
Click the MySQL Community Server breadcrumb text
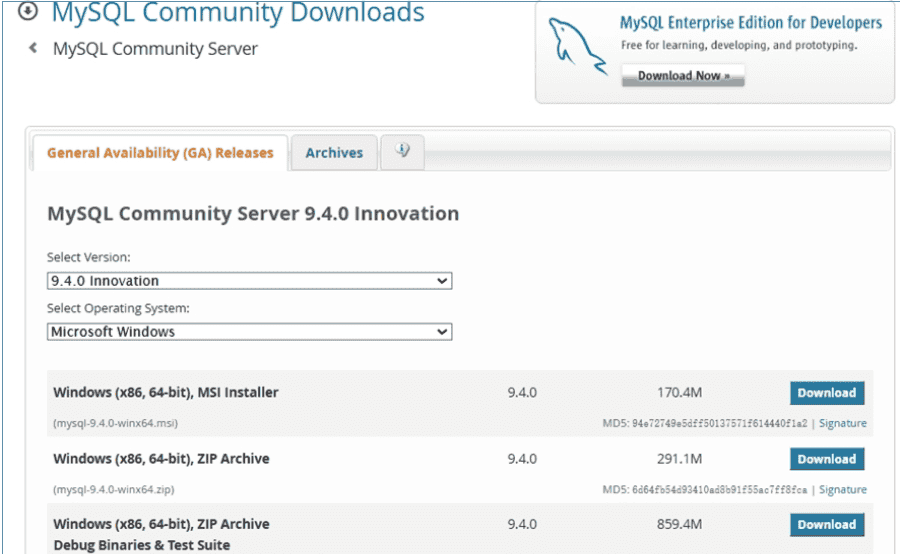tap(155, 49)
